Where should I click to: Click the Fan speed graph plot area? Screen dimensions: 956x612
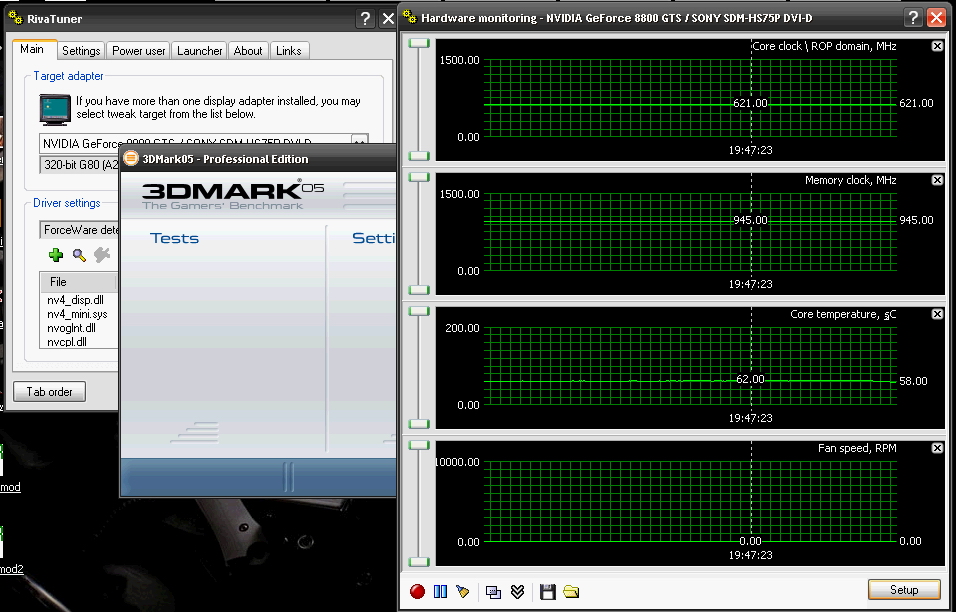tap(690, 502)
